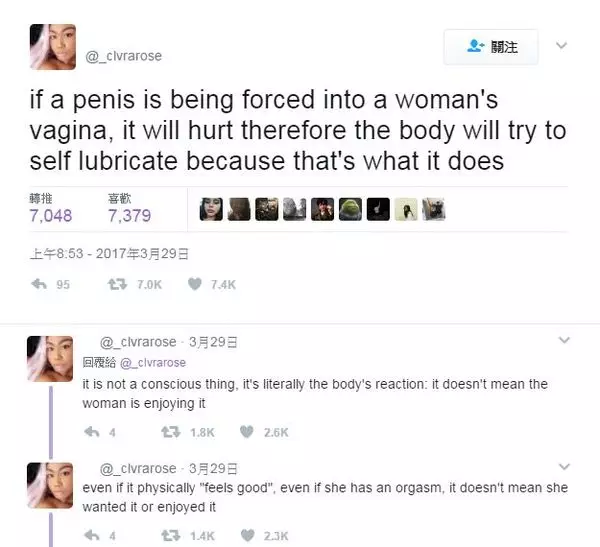600x547 pixels.
Task: Retweet the reply showing 1.4K retweets
Action: pos(171,536)
